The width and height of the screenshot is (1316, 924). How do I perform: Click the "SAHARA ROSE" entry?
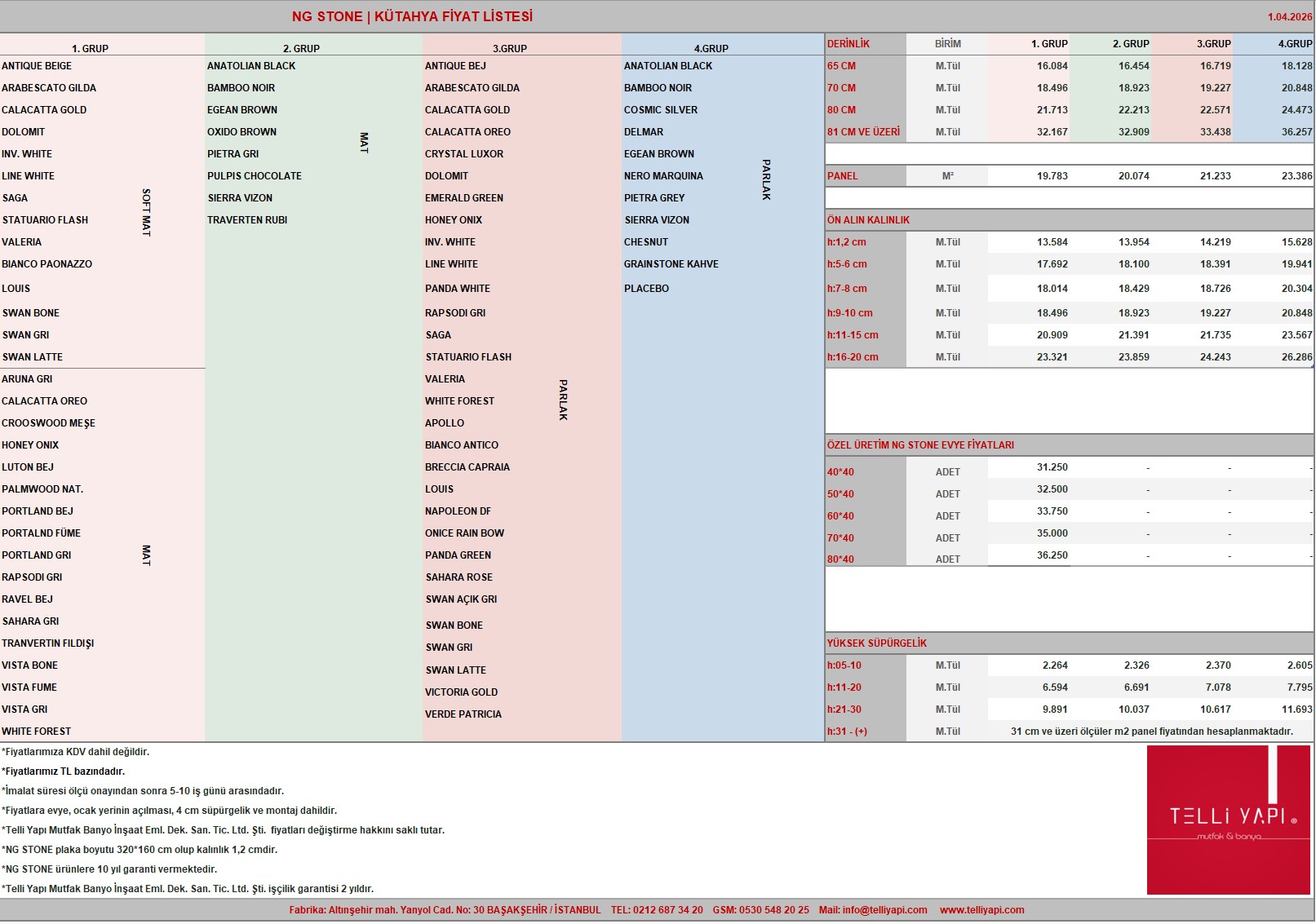(459, 577)
